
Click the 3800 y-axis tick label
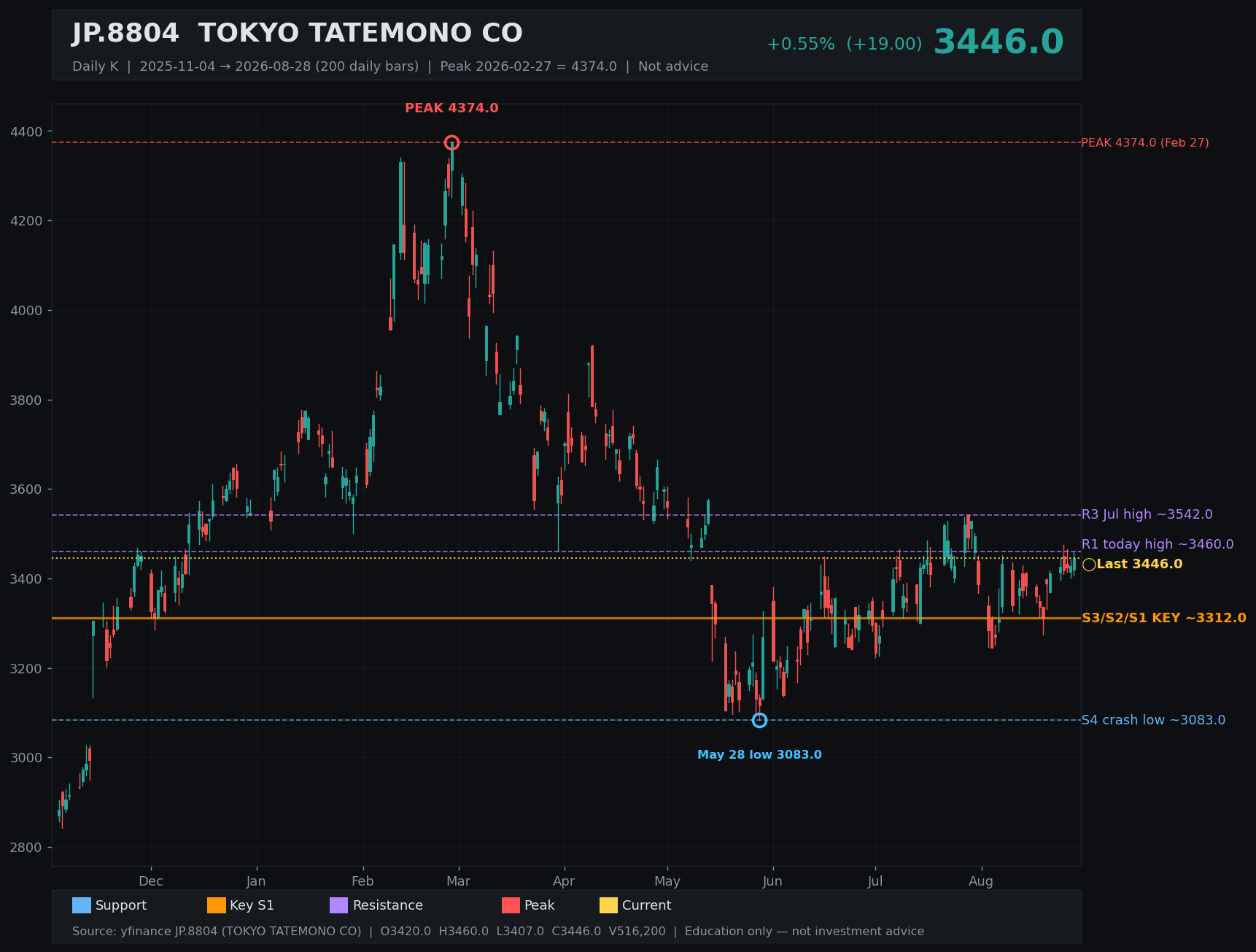point(27,400)
